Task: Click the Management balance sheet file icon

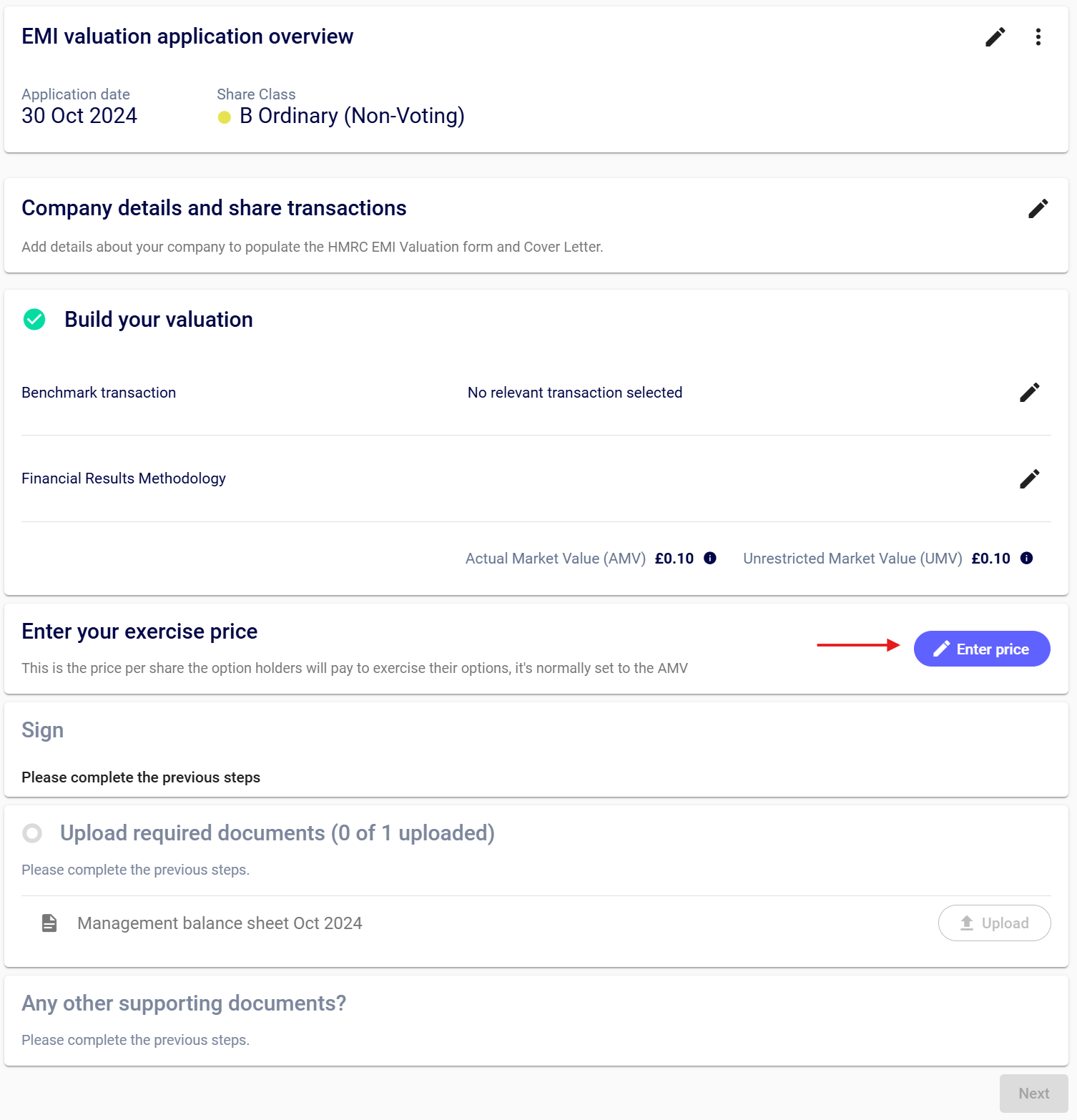Action: click(49, 923)
